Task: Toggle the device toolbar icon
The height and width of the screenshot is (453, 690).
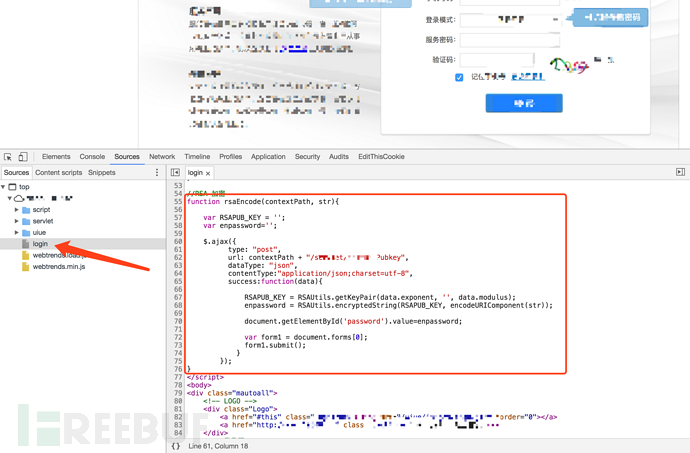Action: click(23, 157)
